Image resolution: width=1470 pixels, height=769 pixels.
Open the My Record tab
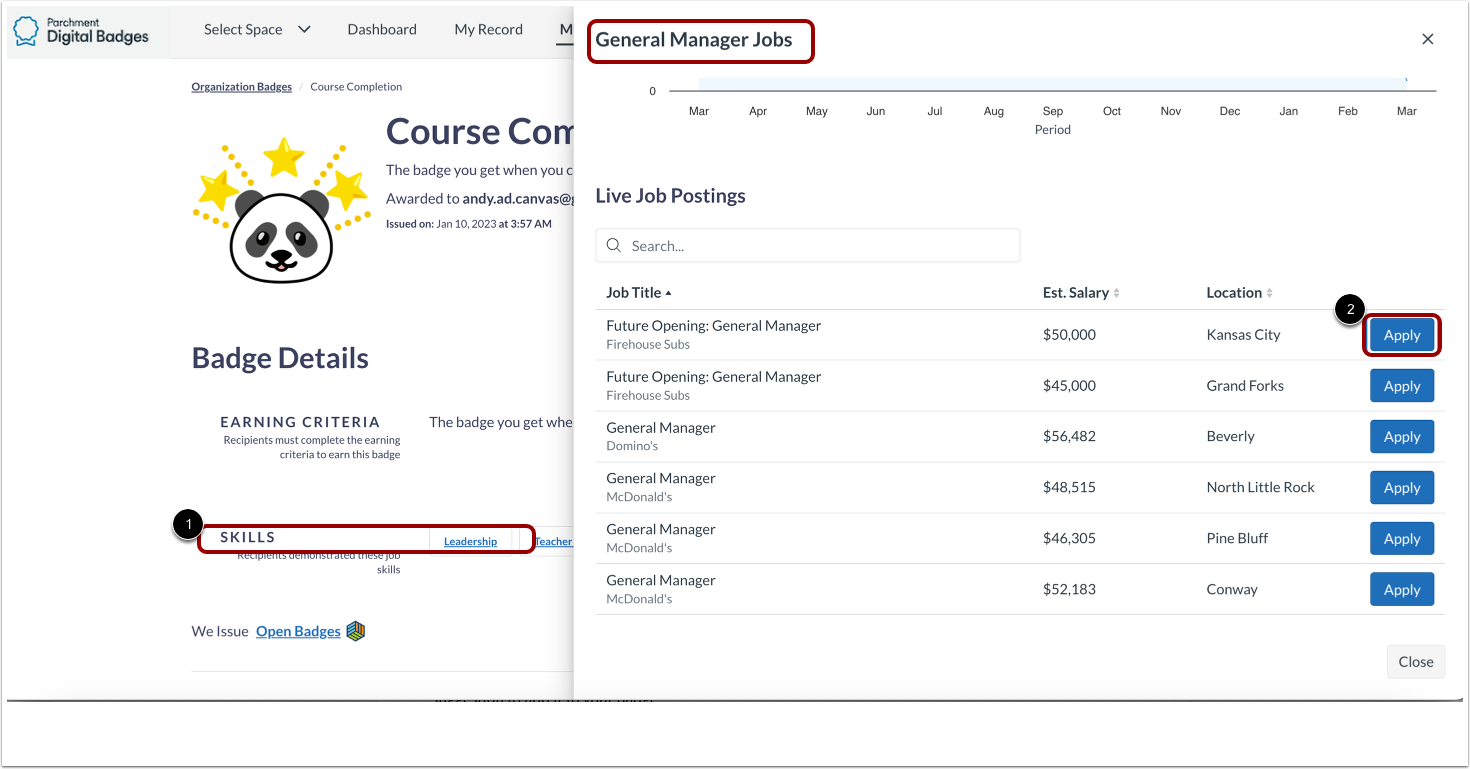(488, 30)
